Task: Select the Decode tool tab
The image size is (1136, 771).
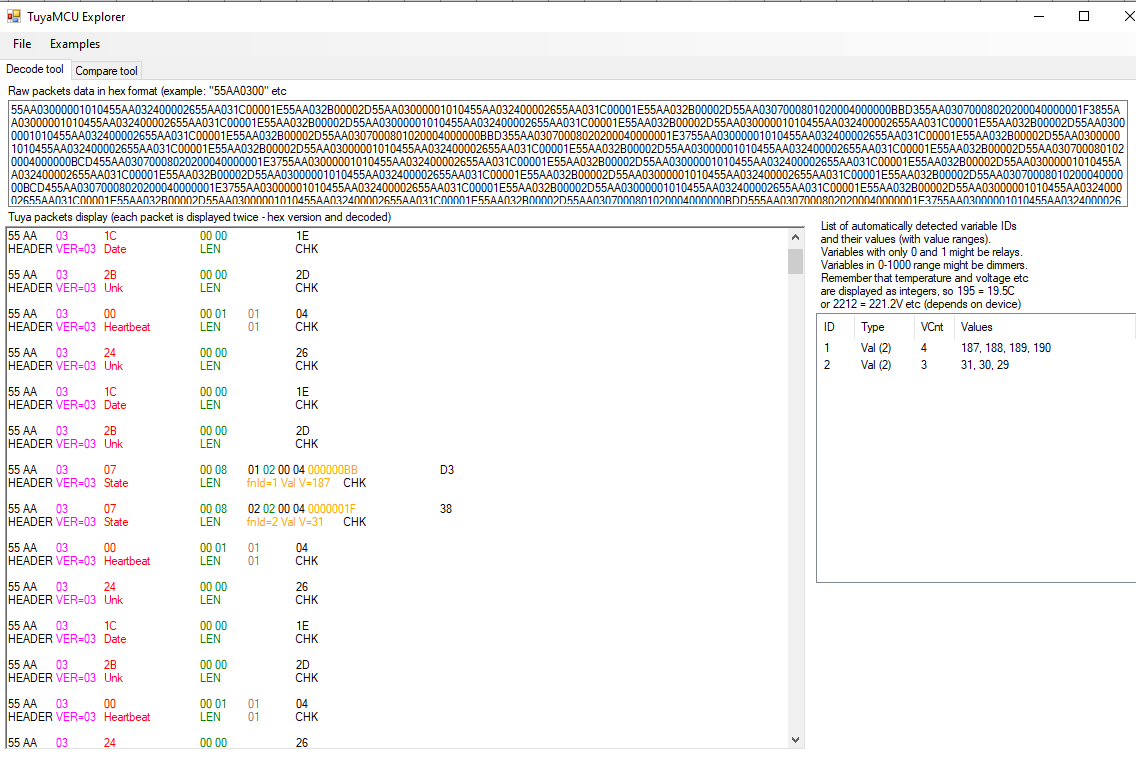Action: [x=34, y=69]
